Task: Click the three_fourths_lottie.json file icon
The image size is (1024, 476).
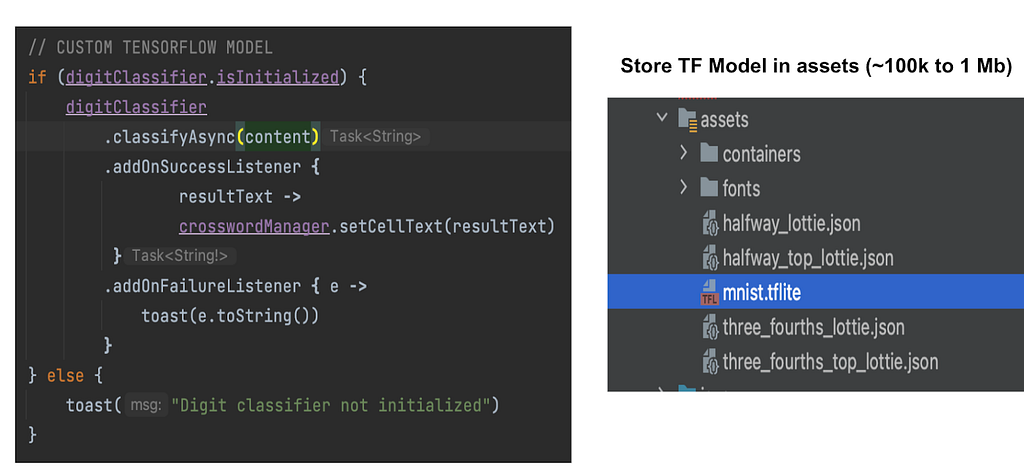Action: pos(709,327)
